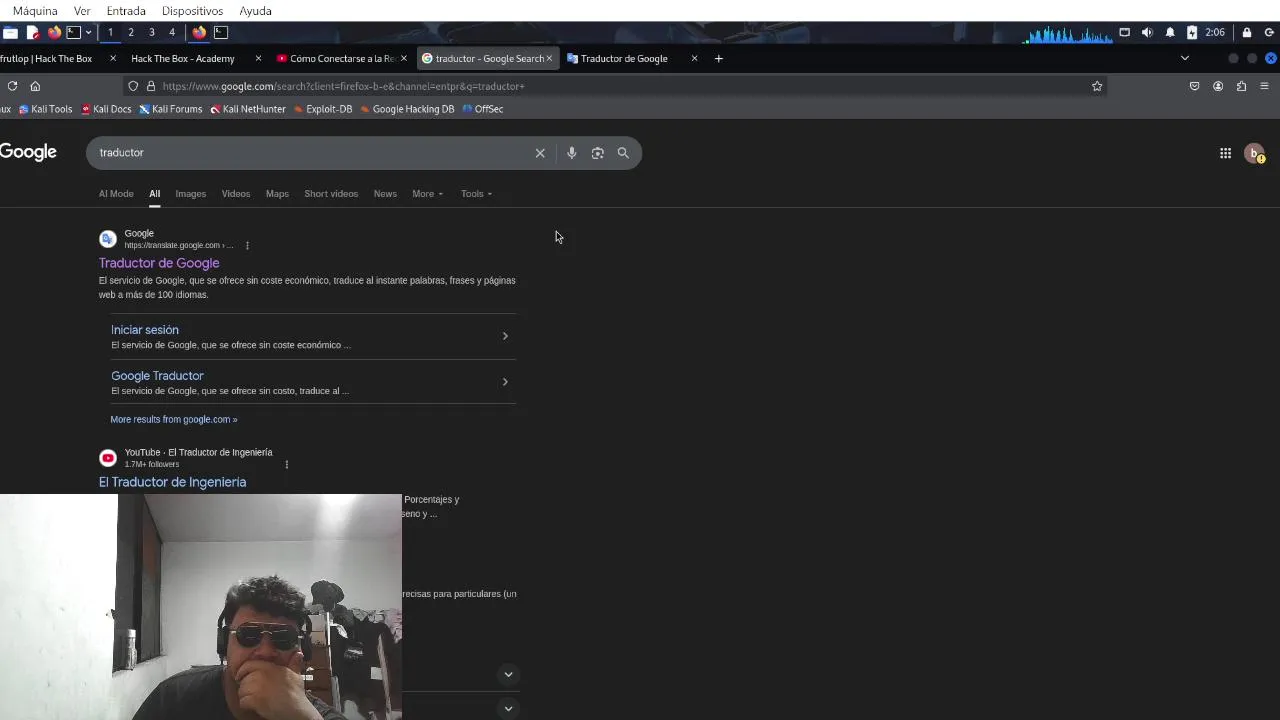The height and width of the screenshot is (720, 1280).
Task: Open the OffSec bookmark
Action: 483,109
